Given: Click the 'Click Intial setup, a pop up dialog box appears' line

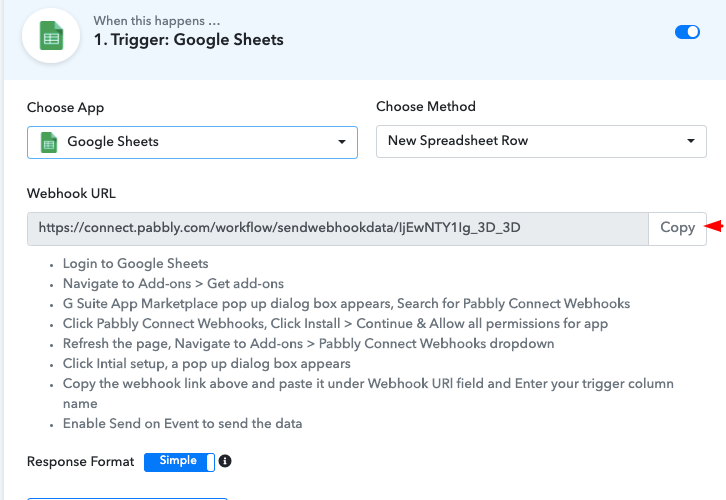Looking at the screenshot, I should (x=207, y=364).
